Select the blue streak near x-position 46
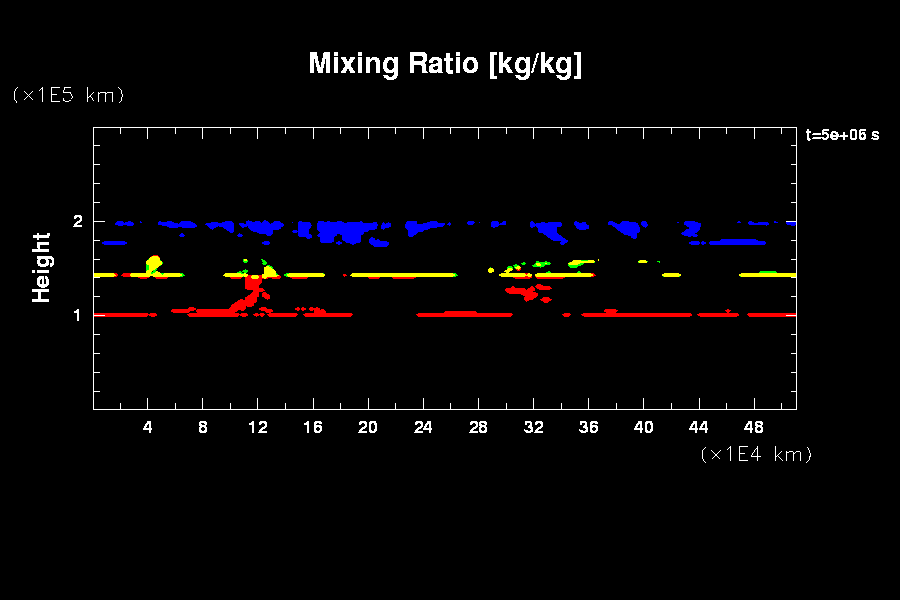The width and height of the screenshot is (900, 600). pos(738,242)
